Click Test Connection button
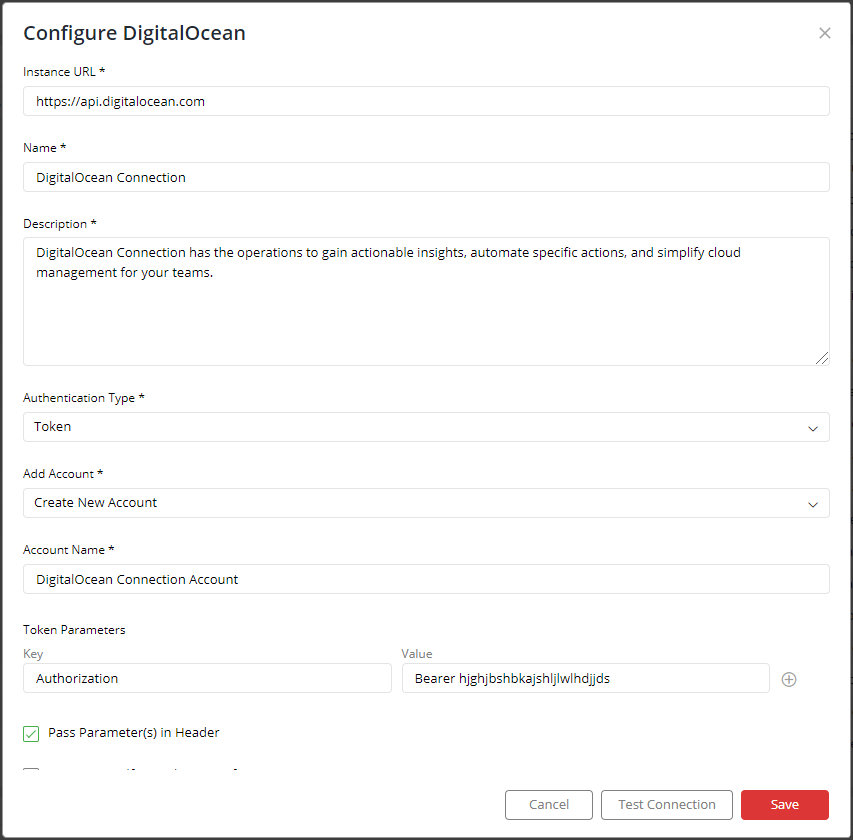This screenshot has height=840, width=853. pos(666,805)
